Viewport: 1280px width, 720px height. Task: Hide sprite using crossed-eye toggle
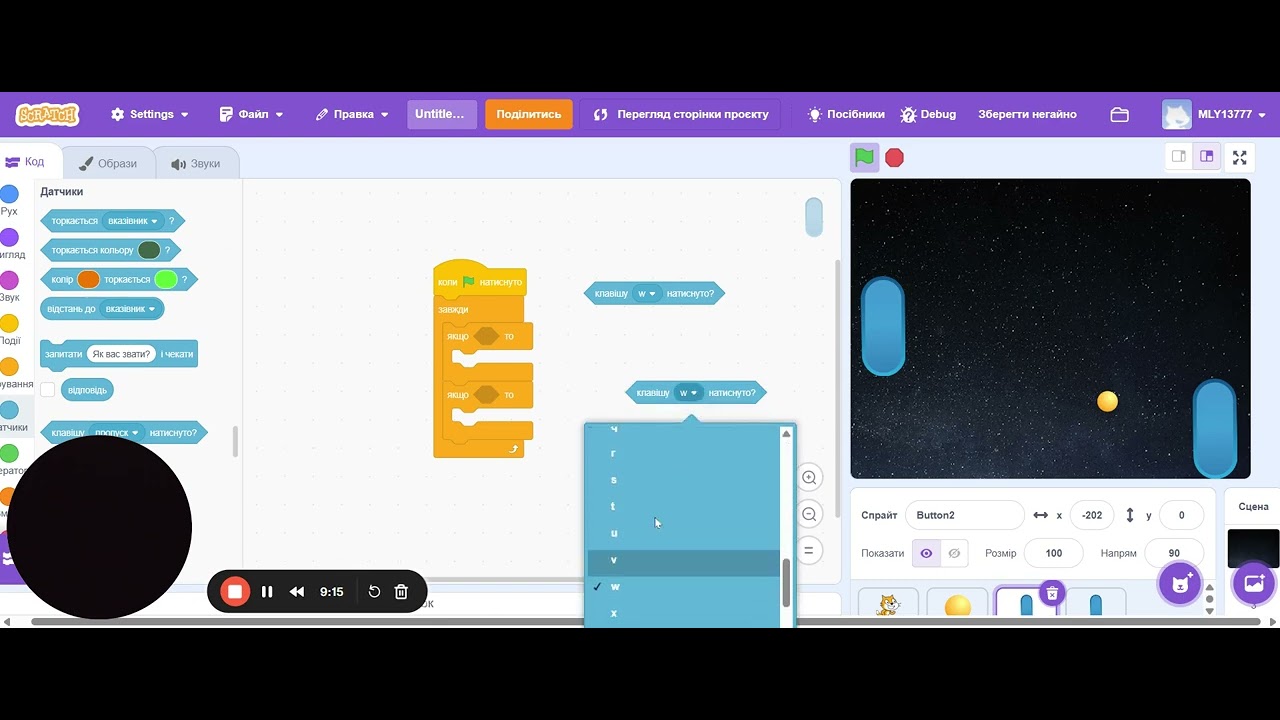[x=954, y=553]
